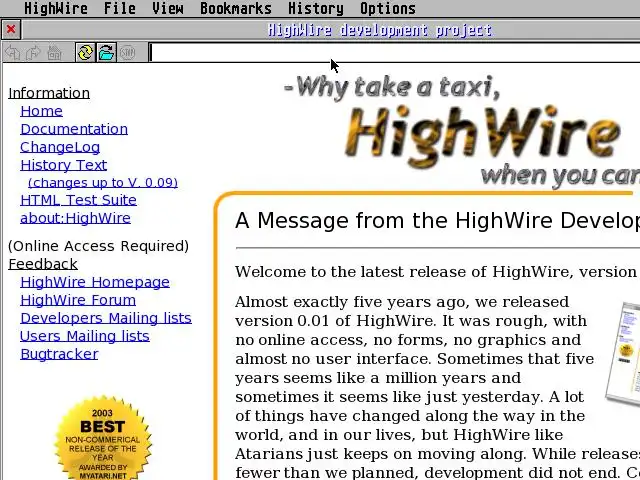This screenshot has width=640, height=480.
Task: Click the browser screenshot thumbnail in the article
Action: point(623,354)
